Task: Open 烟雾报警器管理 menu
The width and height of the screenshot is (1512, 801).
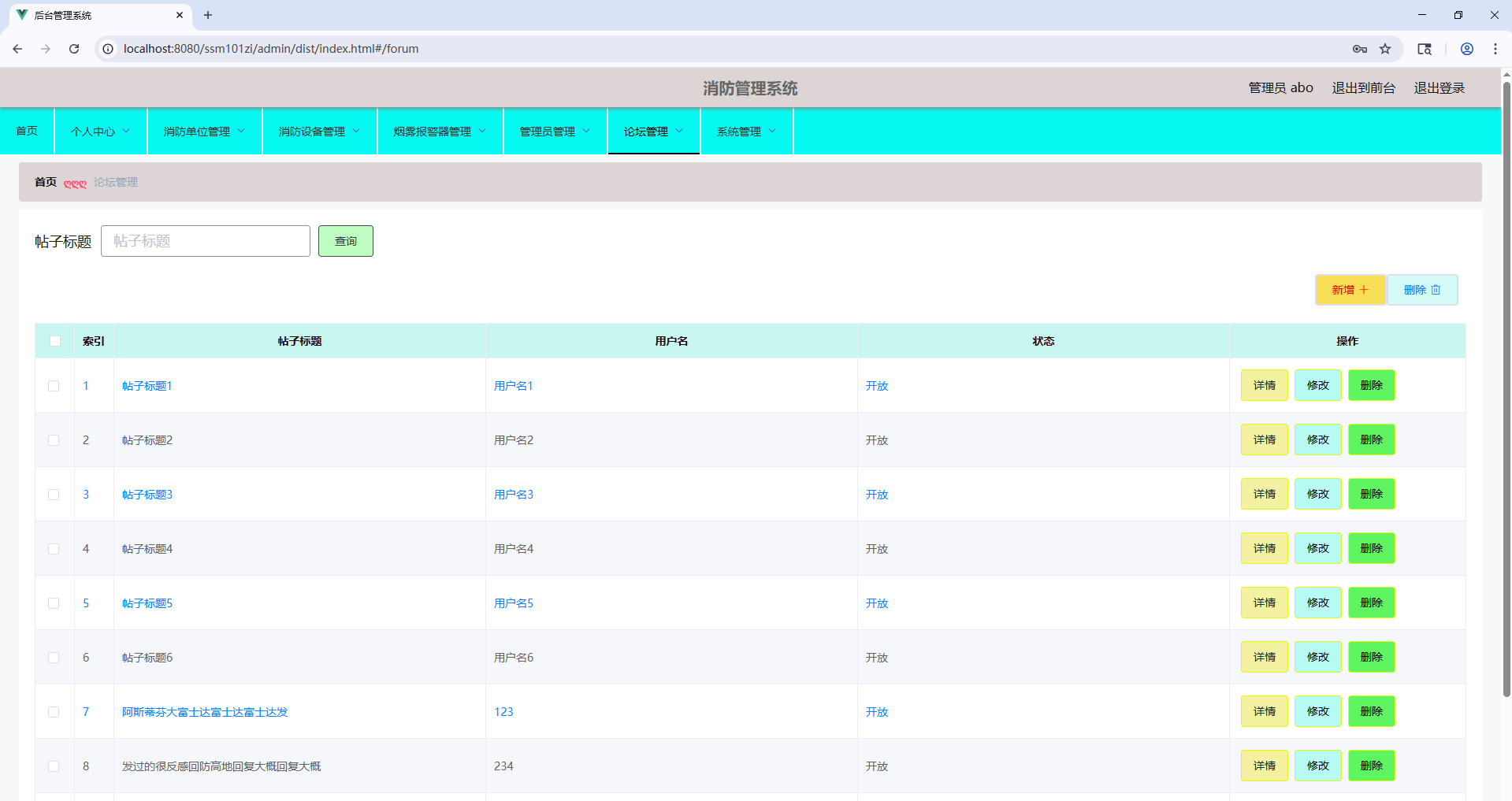Action: pyautogui.click(x=440, y=131)
